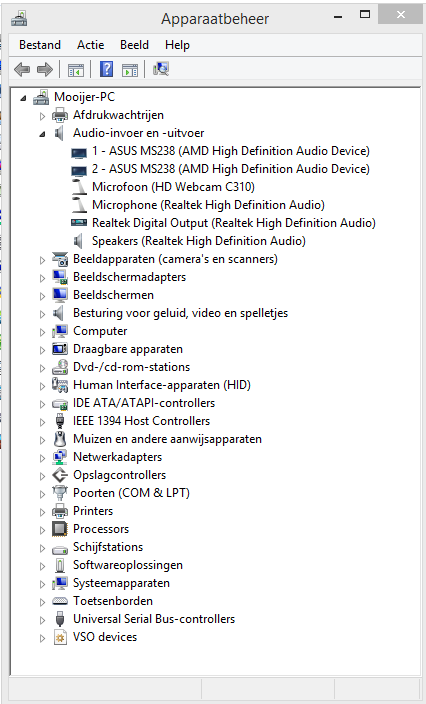Click the Toetsenborden keyboard icon

click(x=60, y=601)
